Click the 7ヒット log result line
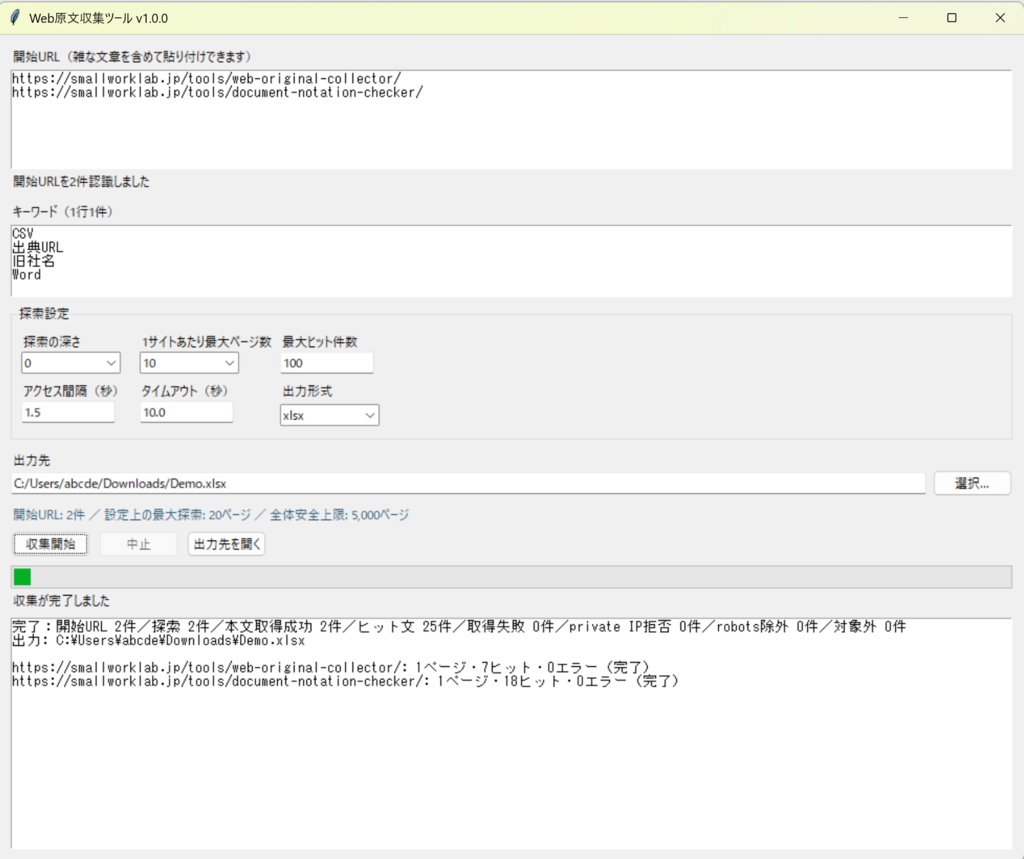 (x=331, y=668)
